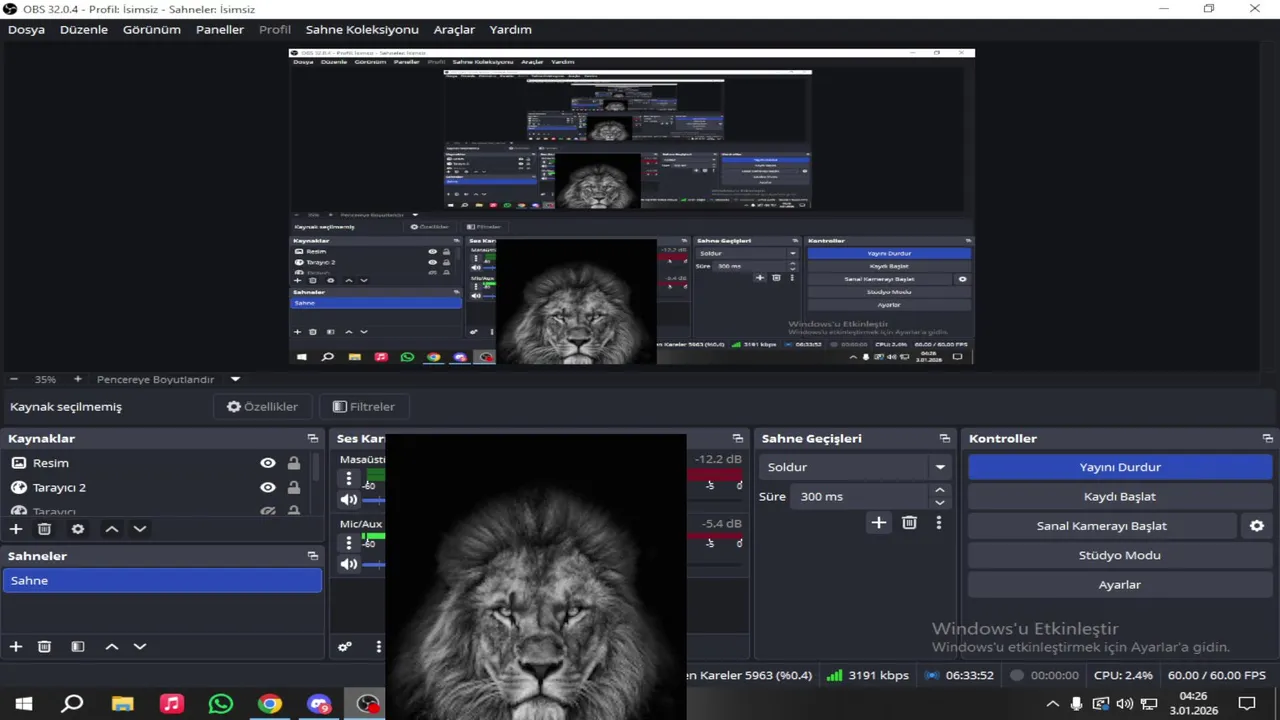Click Sanal Kamerayı Başlat button

[1102, 526]
